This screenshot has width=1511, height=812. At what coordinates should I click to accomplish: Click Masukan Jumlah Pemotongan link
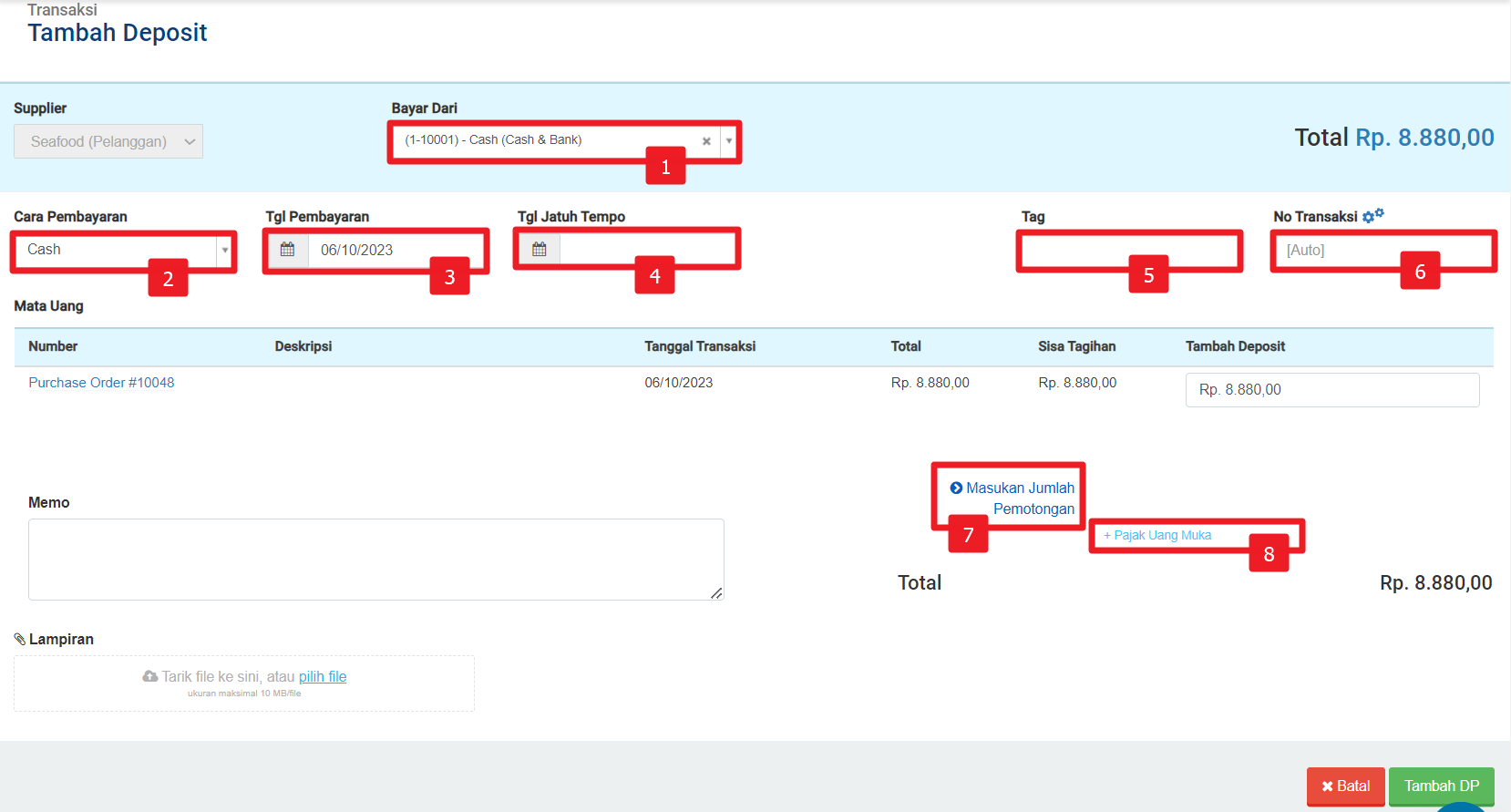[x=1020, y=499]
